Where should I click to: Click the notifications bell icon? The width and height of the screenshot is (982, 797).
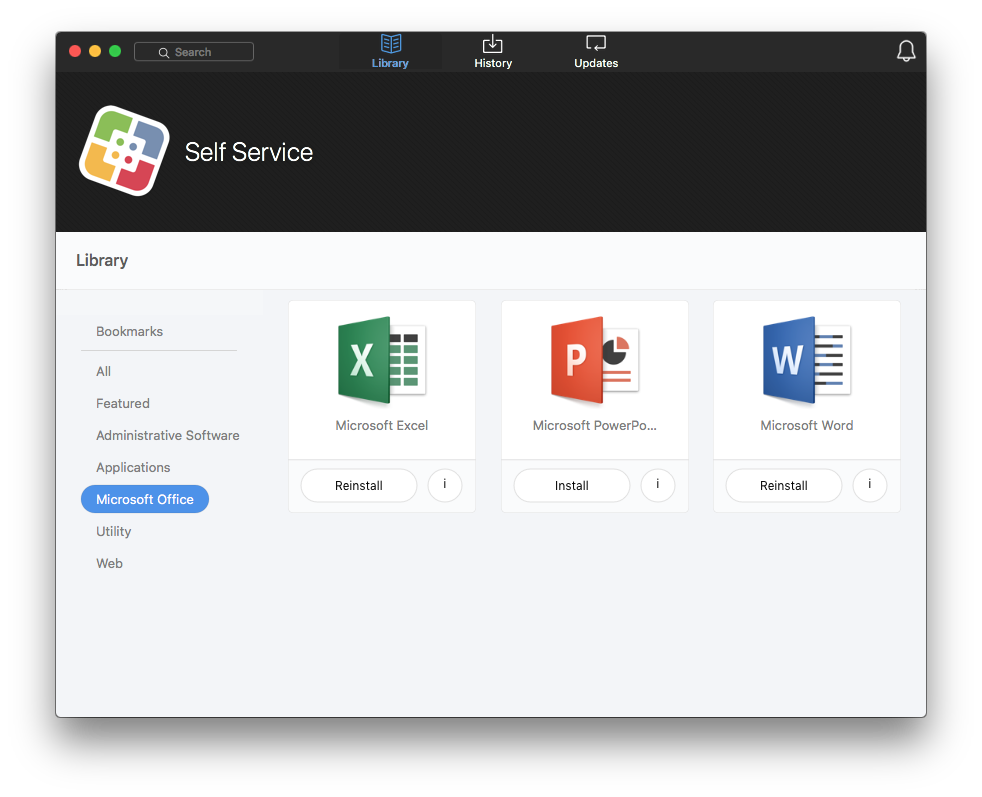click(x=906, y=51)
